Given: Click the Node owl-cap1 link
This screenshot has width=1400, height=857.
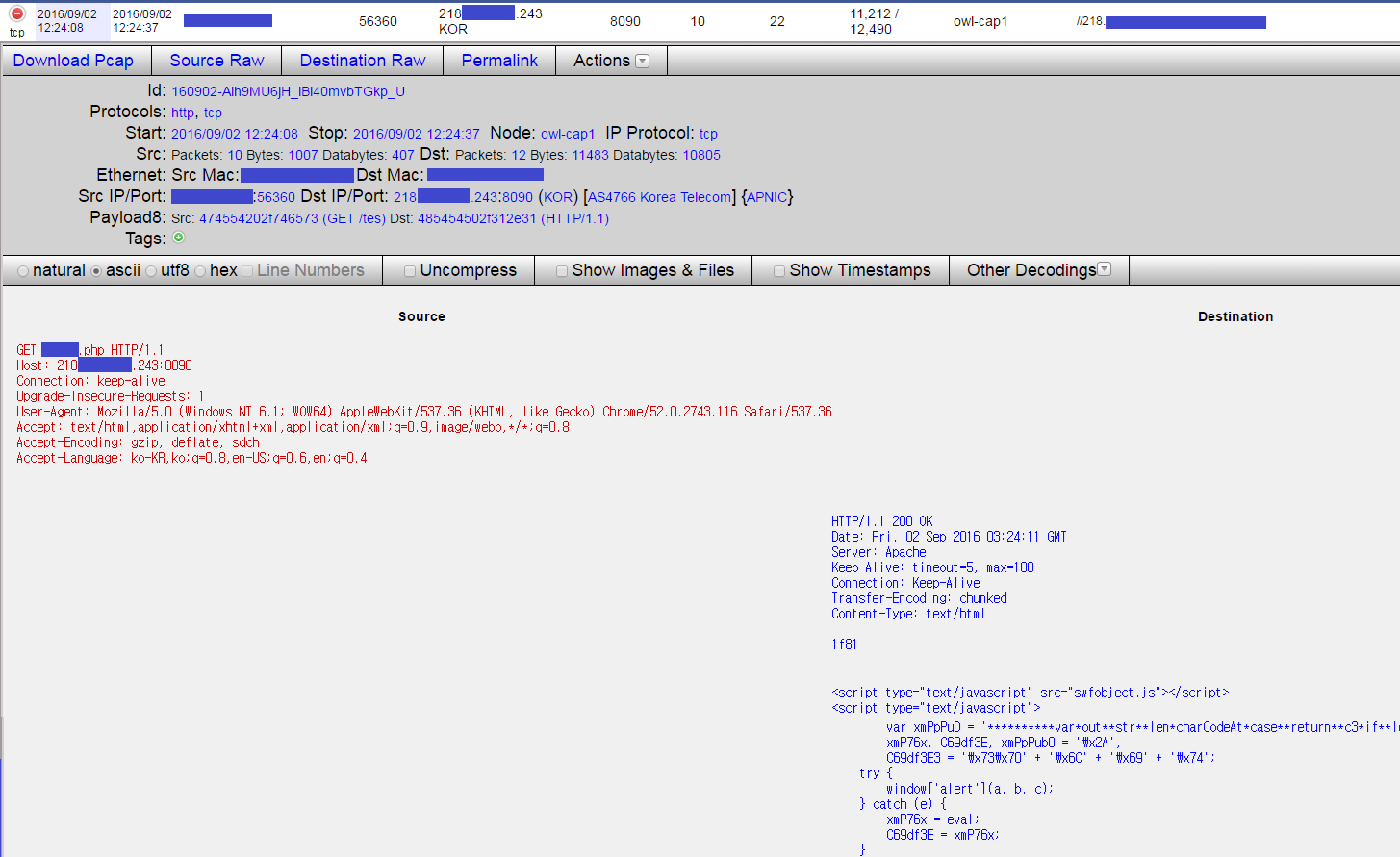Looking at the screenshot, I should pyautogui.click(x=568, y=134).
